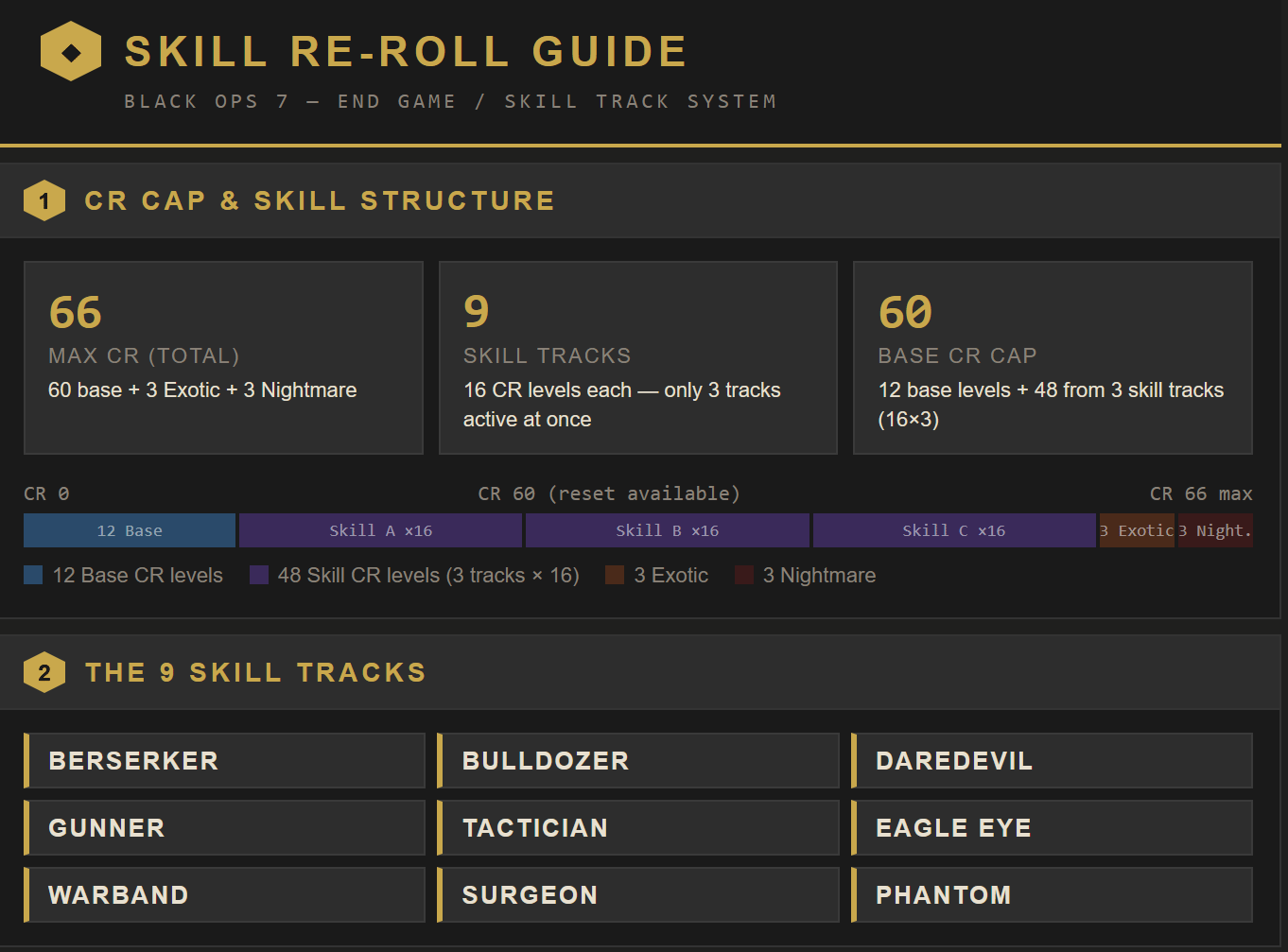Click the 12 Base bar segment

click(130, 530)
